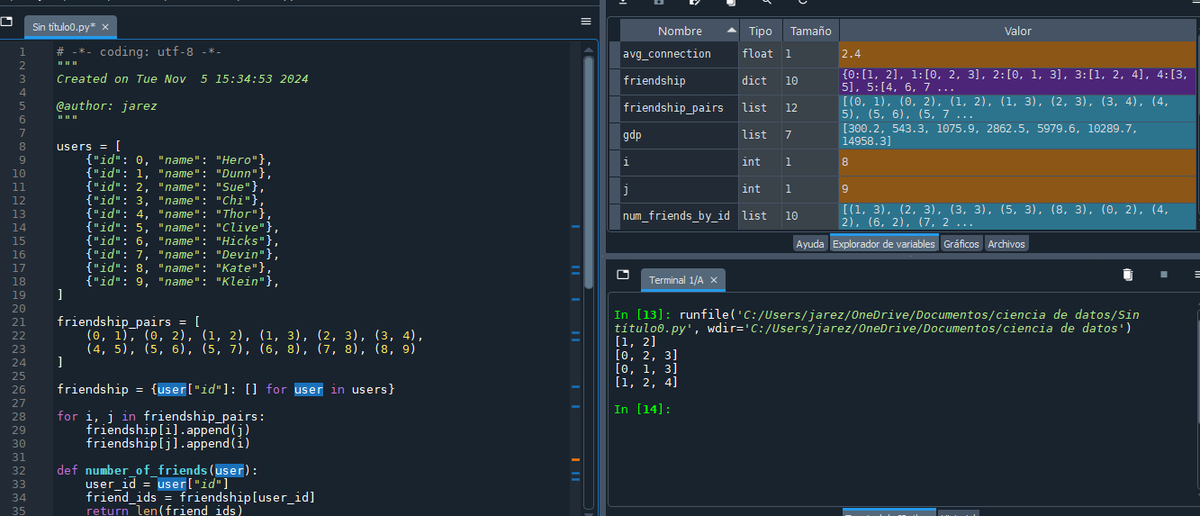Close the Sin título0.py tab

pyautogui.click(x=106, y=25)
